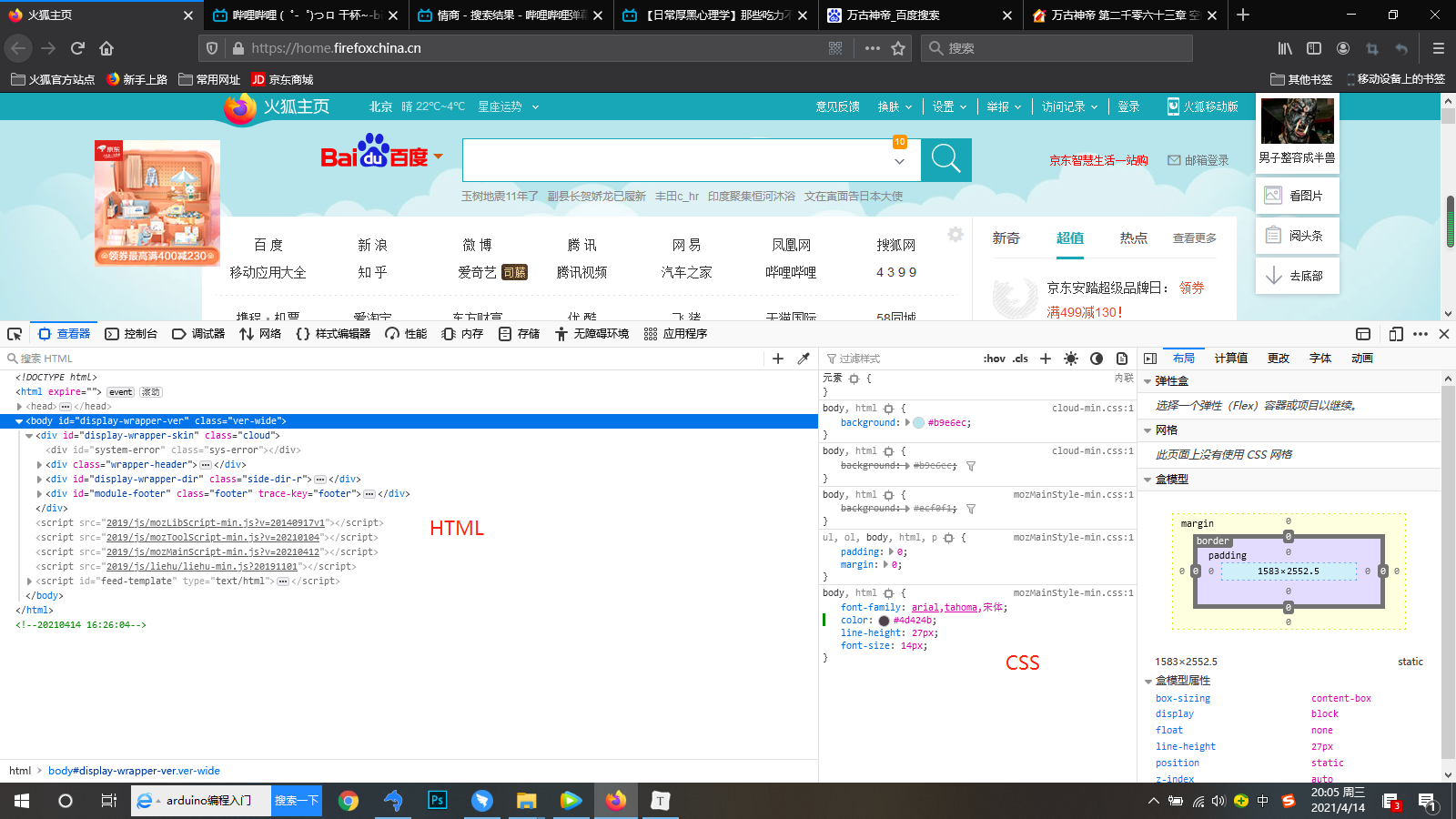Bookmark this page with star icon
The width and height of the screenshot is (1456, 819).
pos(898,48)
